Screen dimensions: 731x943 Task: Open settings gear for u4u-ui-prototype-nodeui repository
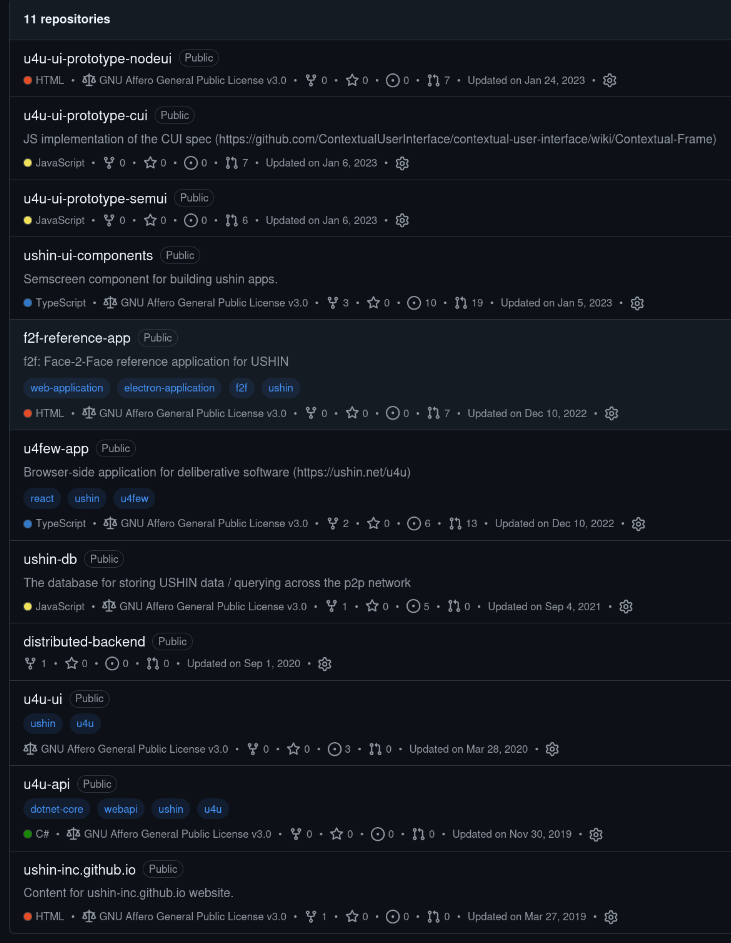click(611, 80)
